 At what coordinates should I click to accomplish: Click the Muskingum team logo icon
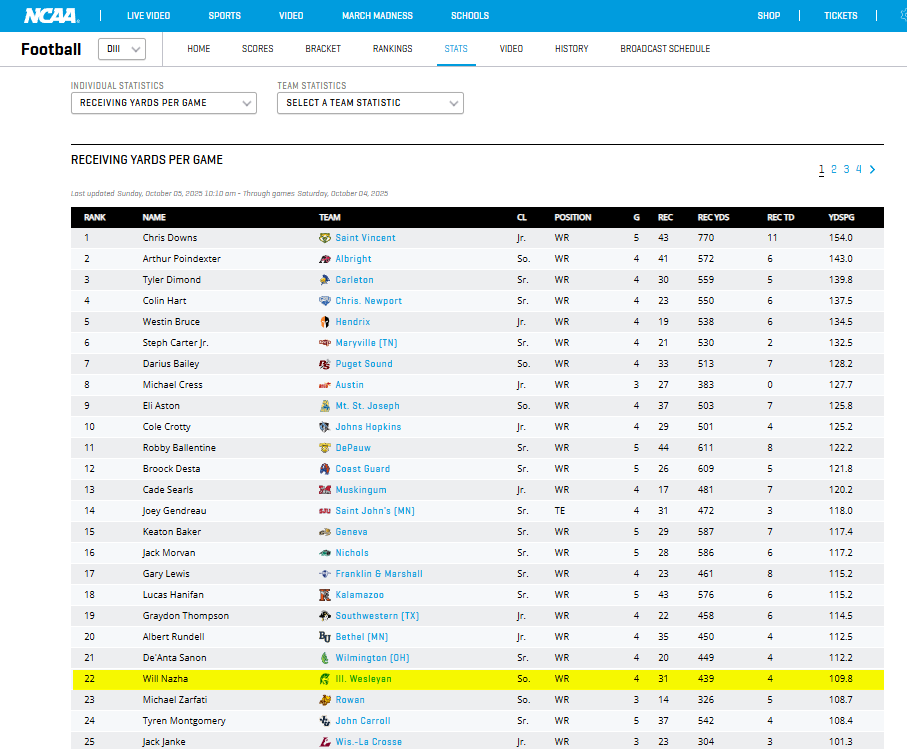[325, 490]
